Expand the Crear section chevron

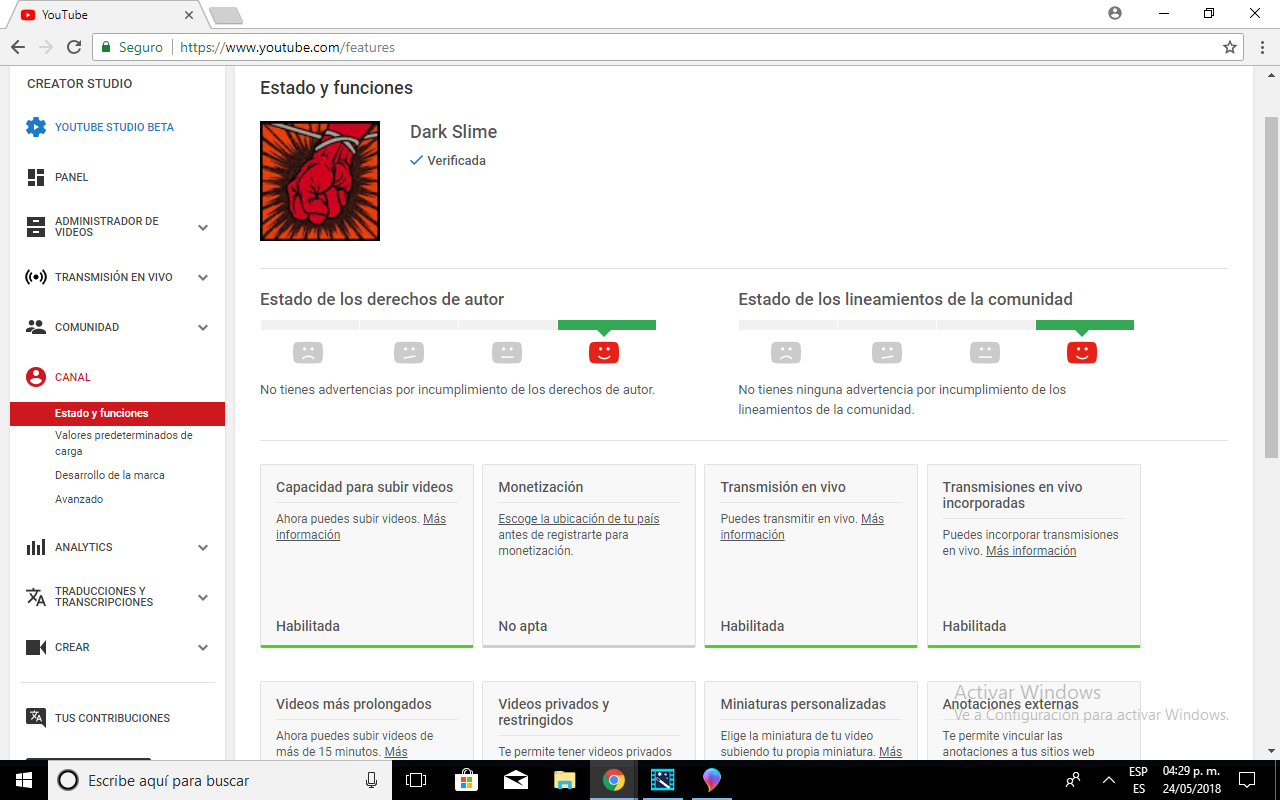click(x=203, y=647)
